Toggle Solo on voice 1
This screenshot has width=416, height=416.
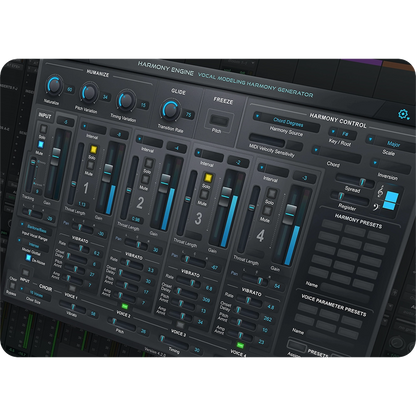pos(93,149)
